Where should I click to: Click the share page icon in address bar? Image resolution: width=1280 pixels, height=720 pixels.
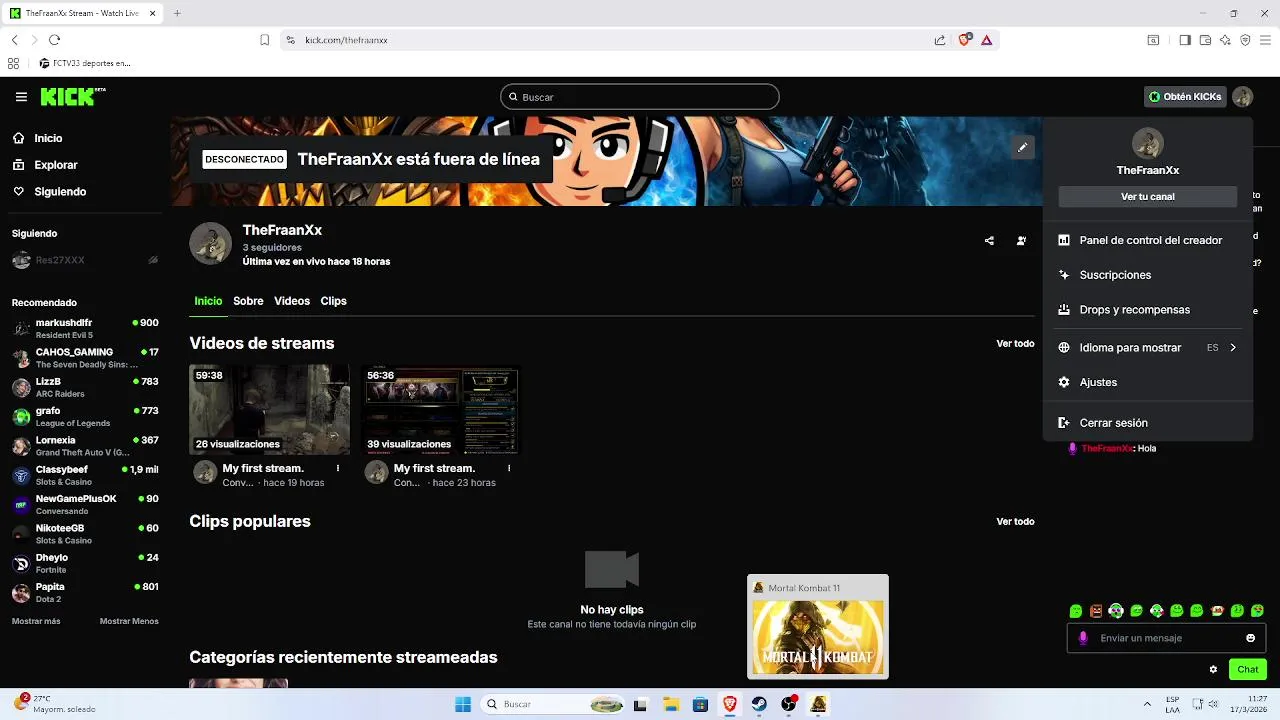(940, 40)
